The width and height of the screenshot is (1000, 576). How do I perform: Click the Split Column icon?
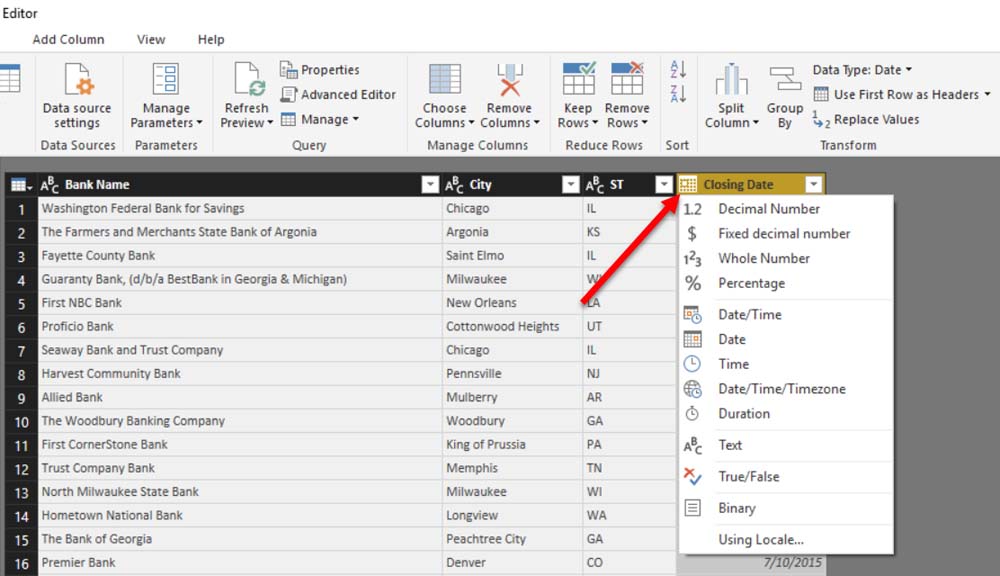click(731, 81)
